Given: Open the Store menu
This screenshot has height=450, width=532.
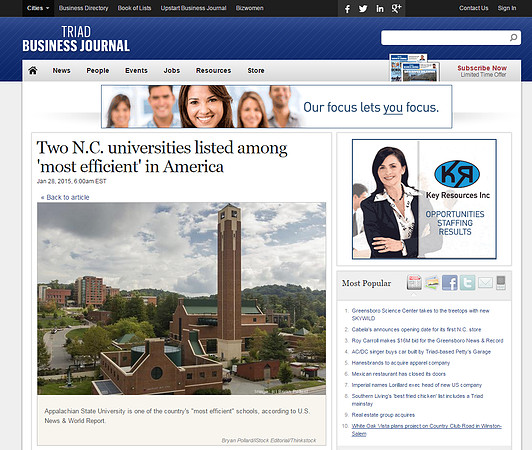Looking at the screenshot, I should coord(256,71).
